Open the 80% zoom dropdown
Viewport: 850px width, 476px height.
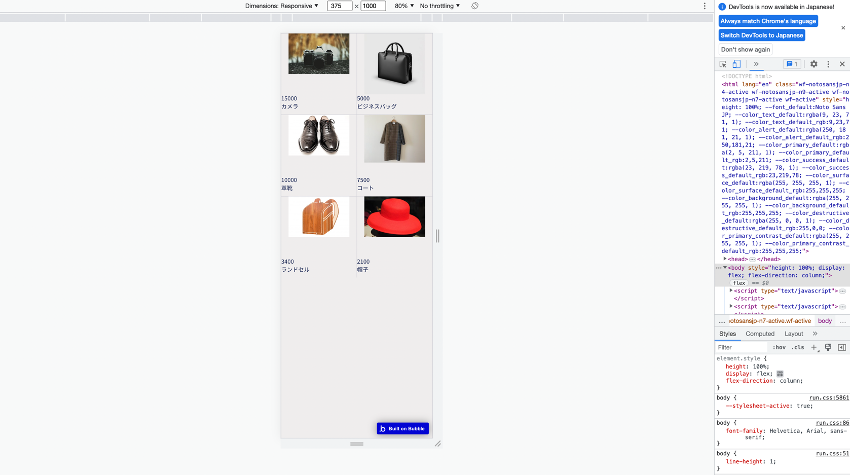[x=402, y=6]
